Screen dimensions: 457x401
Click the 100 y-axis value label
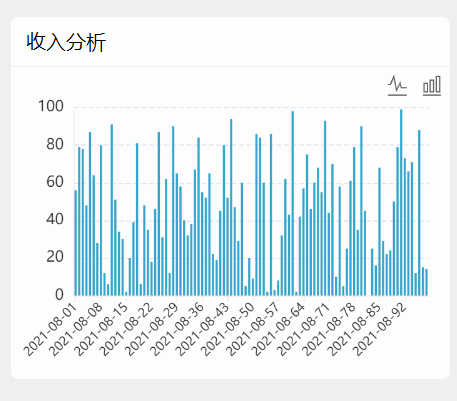coord(51,106)
